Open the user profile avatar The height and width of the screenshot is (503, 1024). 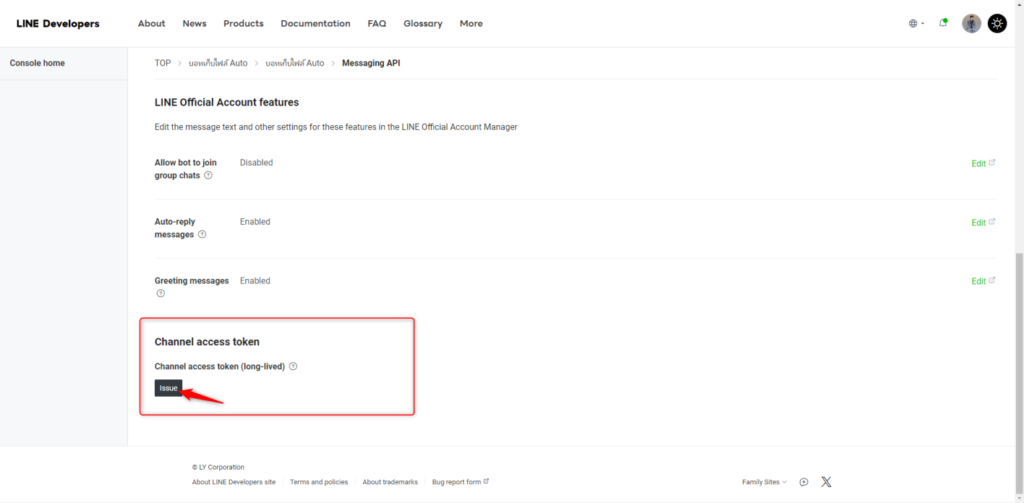(971, 23)
